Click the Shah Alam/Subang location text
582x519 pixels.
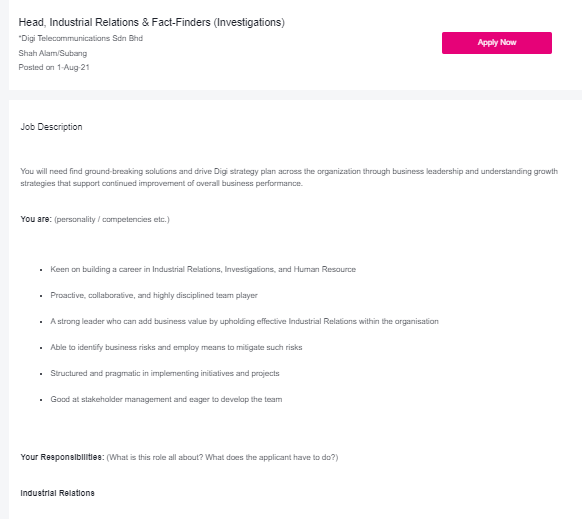(53, 53)
